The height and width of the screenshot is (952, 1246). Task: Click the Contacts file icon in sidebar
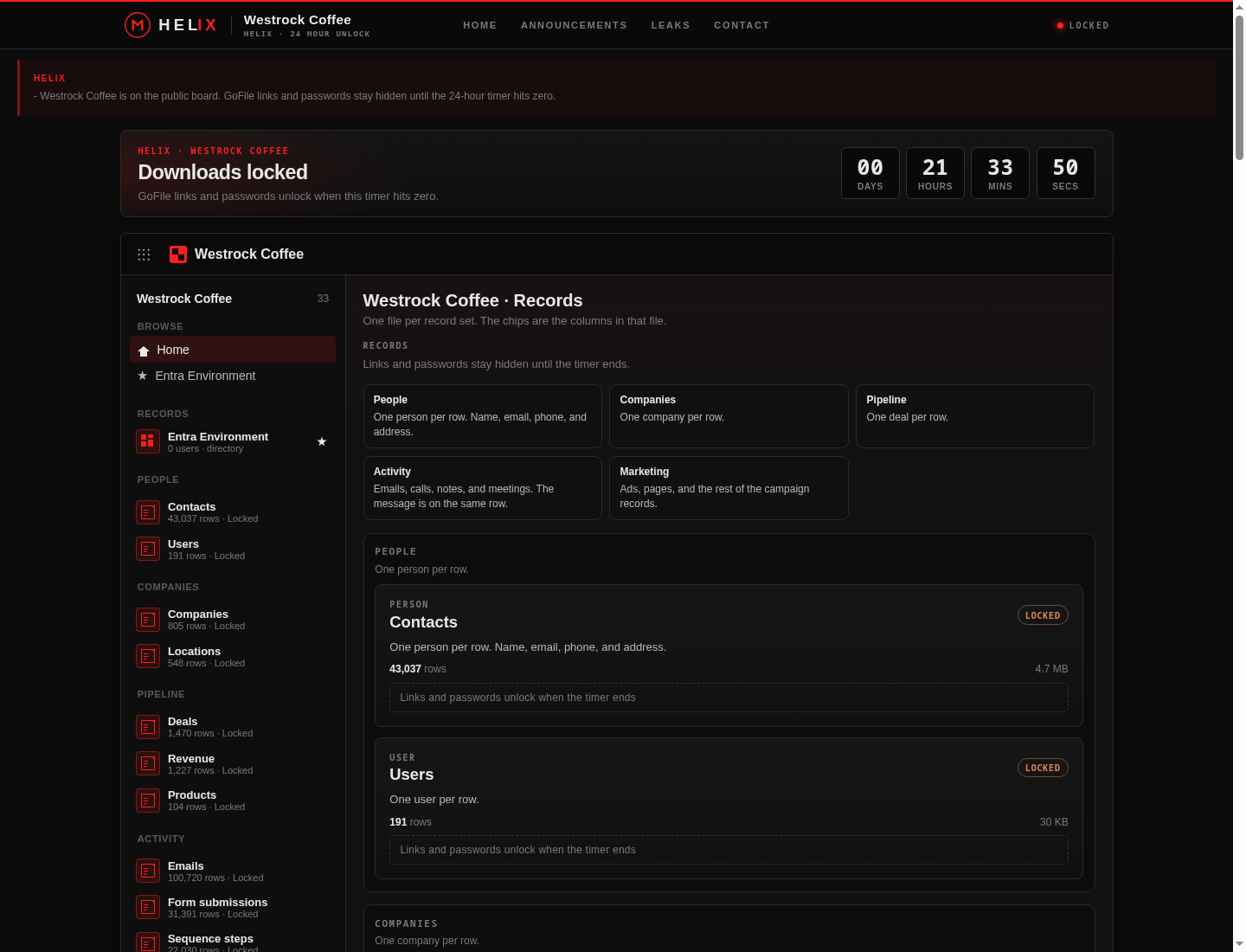[148, 512]
